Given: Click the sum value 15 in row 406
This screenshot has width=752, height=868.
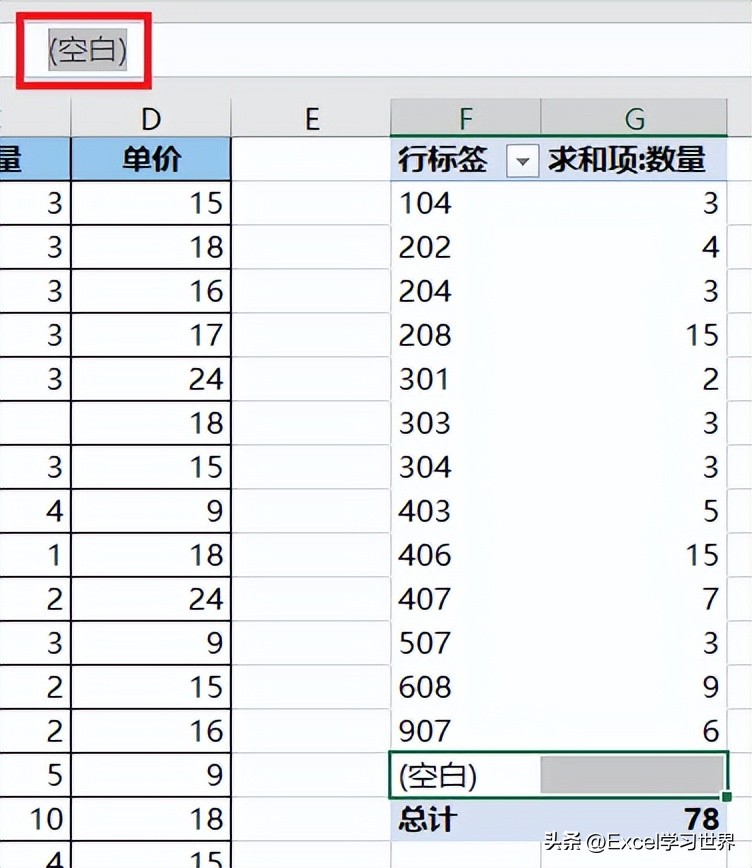Looking at the screenshot, I should (x=702, y=555).
